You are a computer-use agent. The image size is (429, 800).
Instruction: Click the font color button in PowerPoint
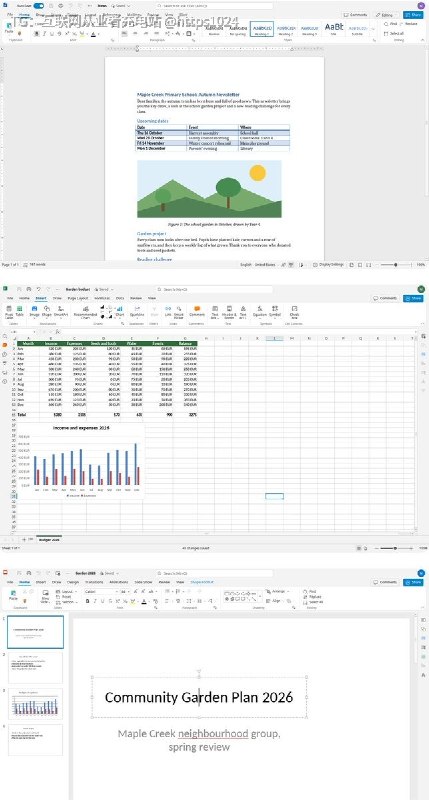(144, 601)
